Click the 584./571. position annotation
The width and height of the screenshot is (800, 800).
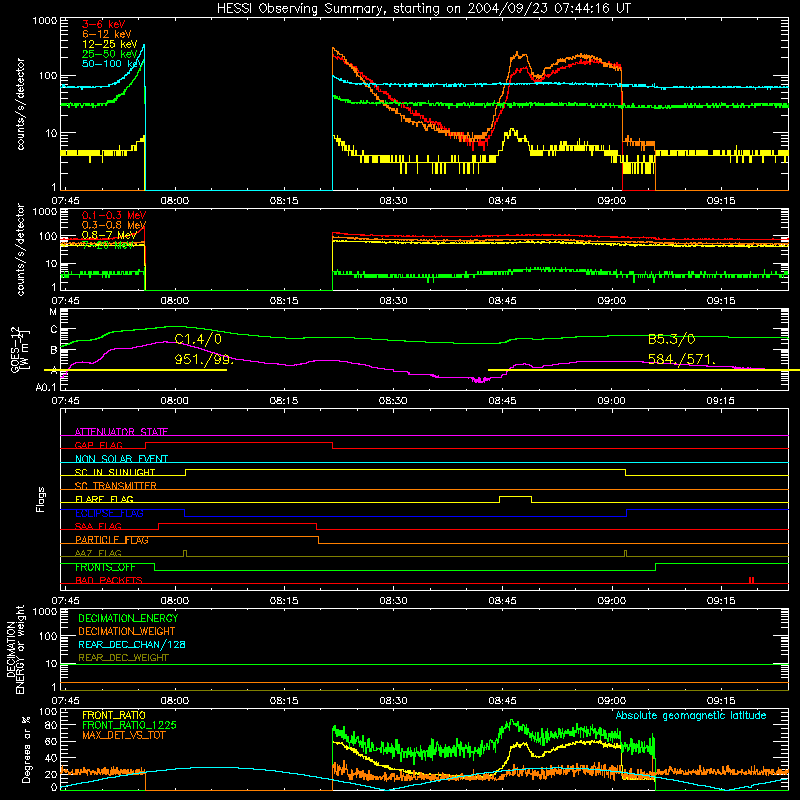[682, 359]
